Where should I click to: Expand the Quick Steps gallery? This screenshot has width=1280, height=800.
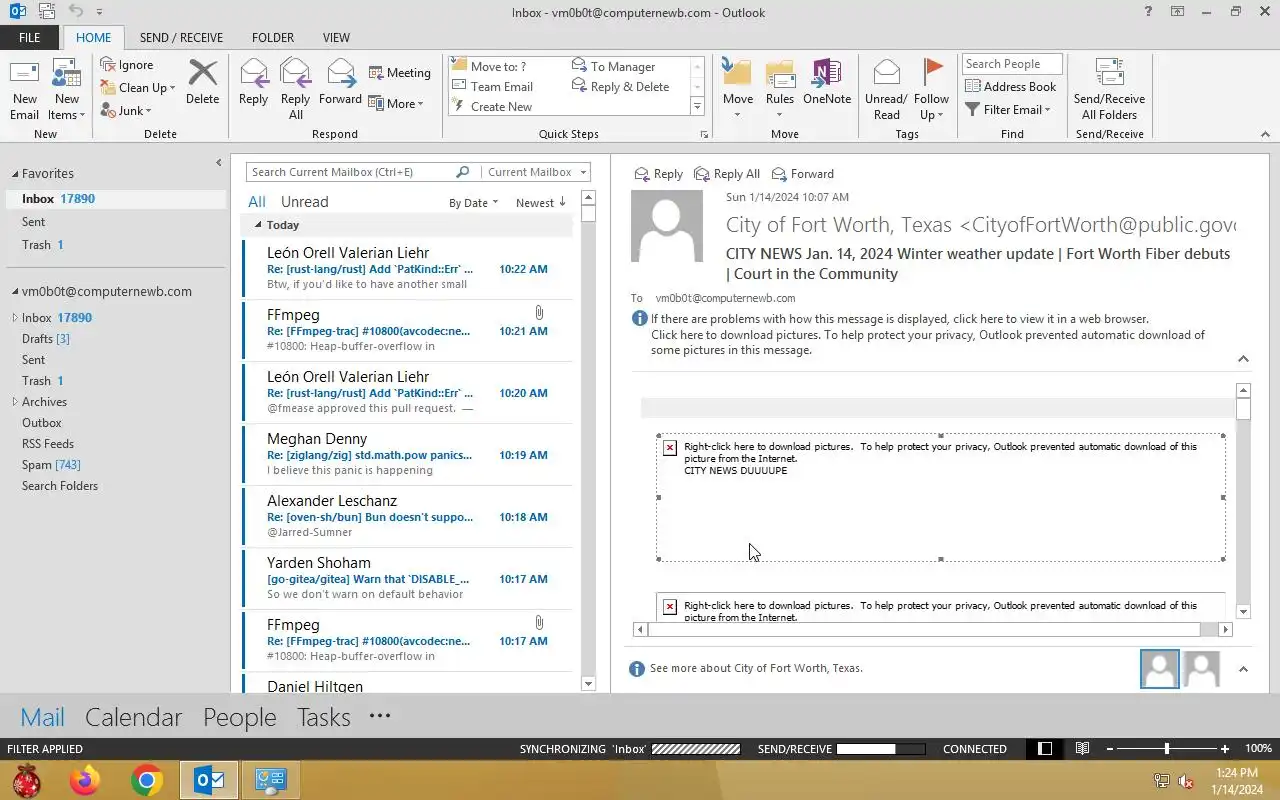[x=697, y=107]
